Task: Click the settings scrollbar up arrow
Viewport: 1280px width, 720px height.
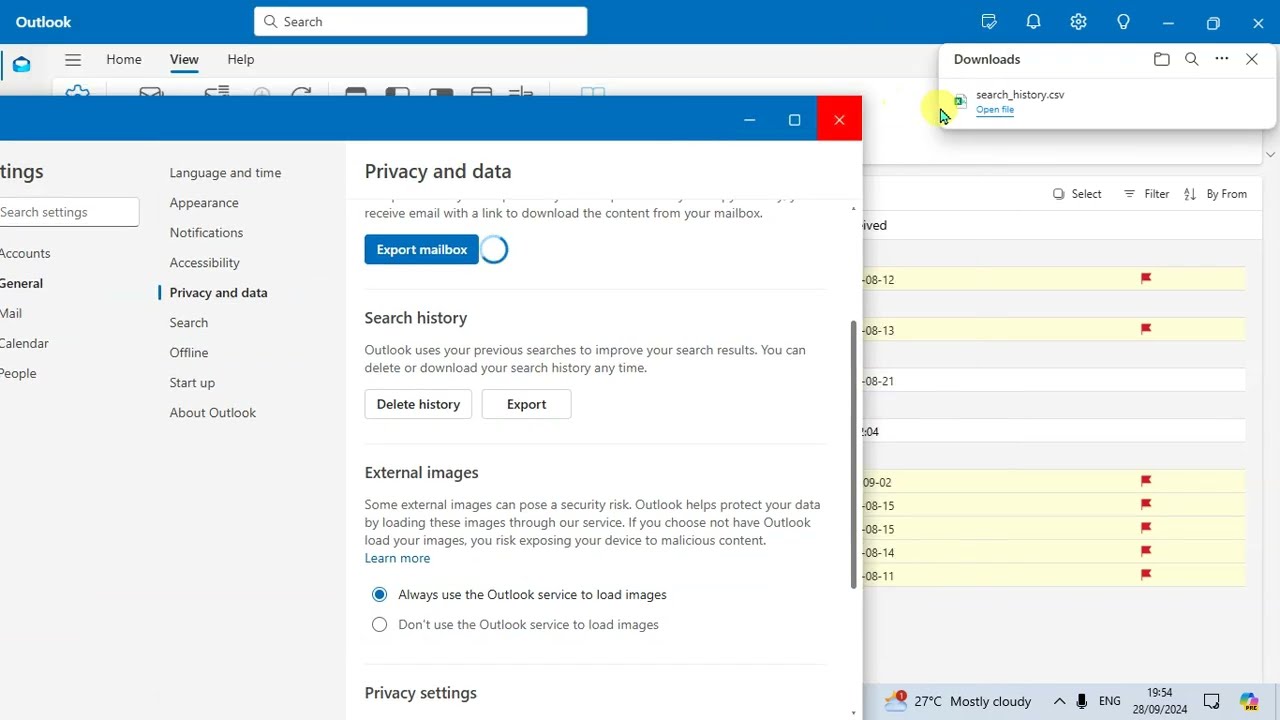Action: [853, 208]
